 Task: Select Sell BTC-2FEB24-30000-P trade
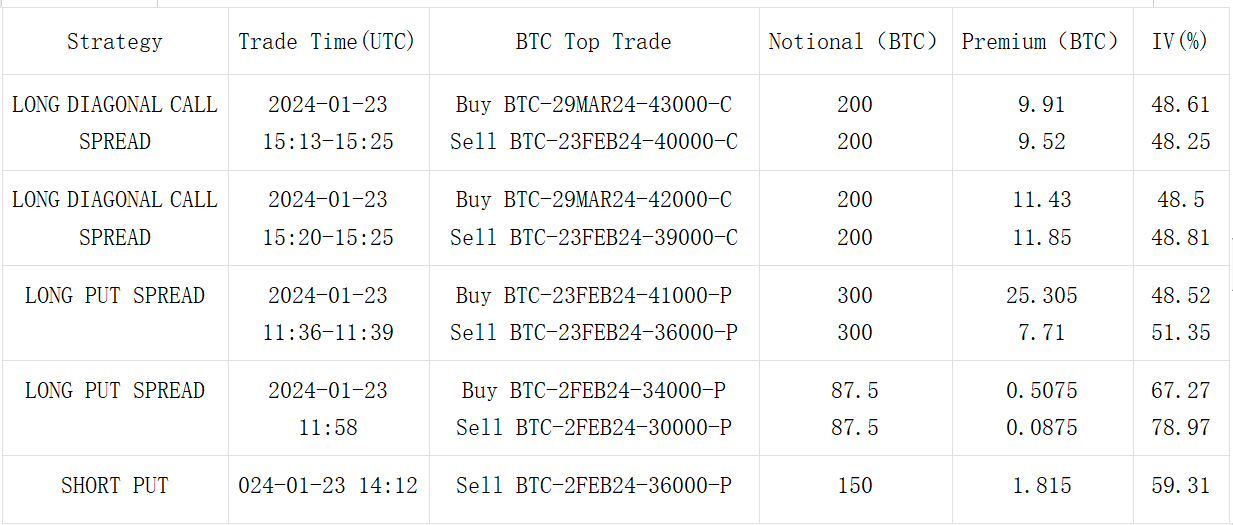(x=593, y=428)
